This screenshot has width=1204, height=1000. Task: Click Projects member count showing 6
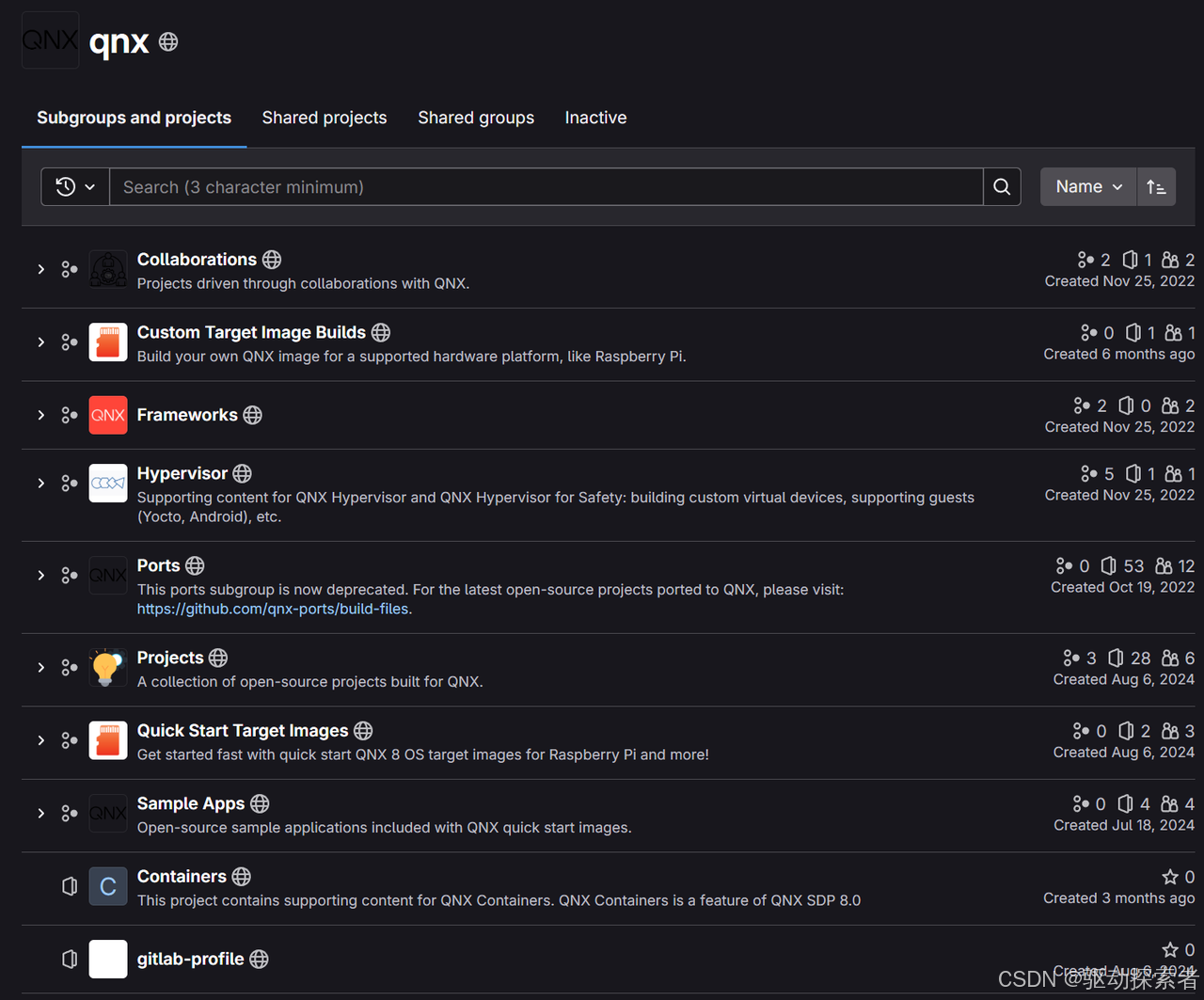click(x=1178, y=658)
